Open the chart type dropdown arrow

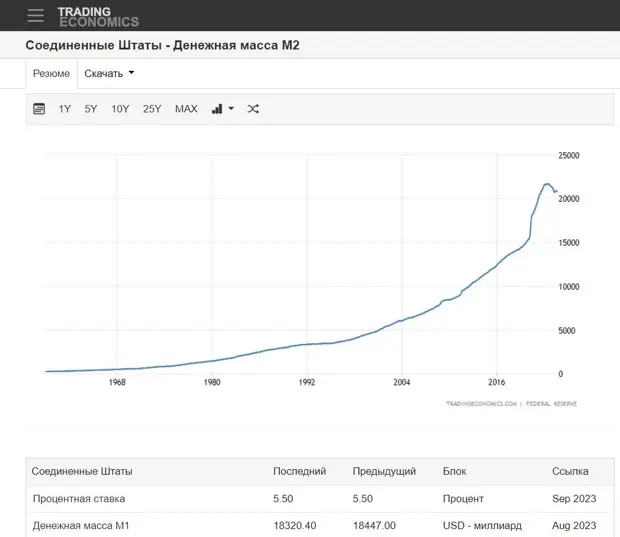click(231, 109)
